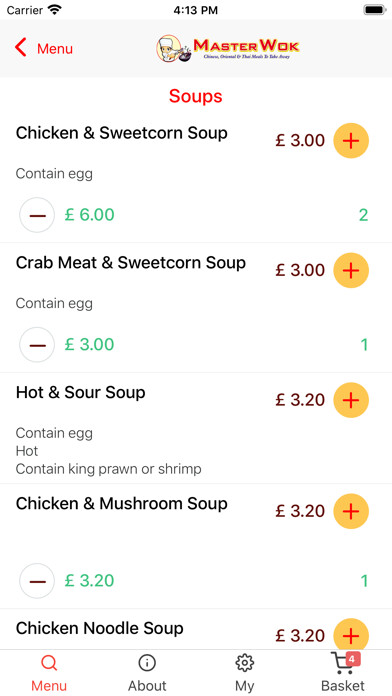The image size is (392, 696).
Task: Tap the Crab Meat & Sweetcorn Soup title
Action: (131, 263)
